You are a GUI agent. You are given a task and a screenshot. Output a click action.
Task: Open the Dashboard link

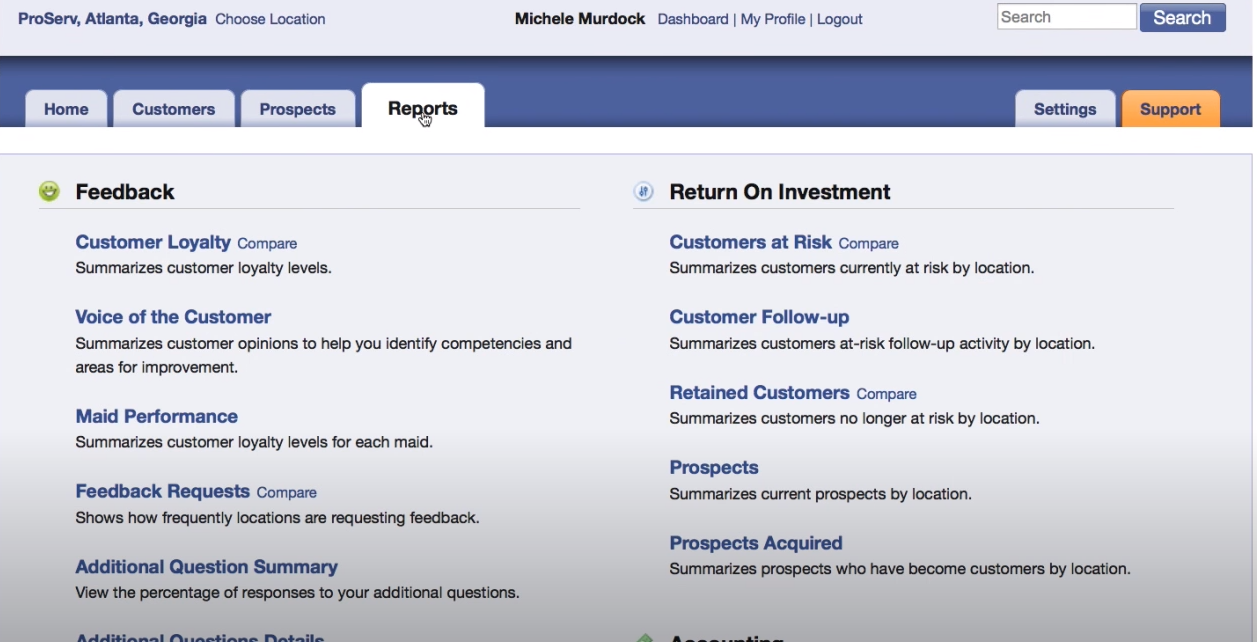pyautogui.click(x=692, y=19)
